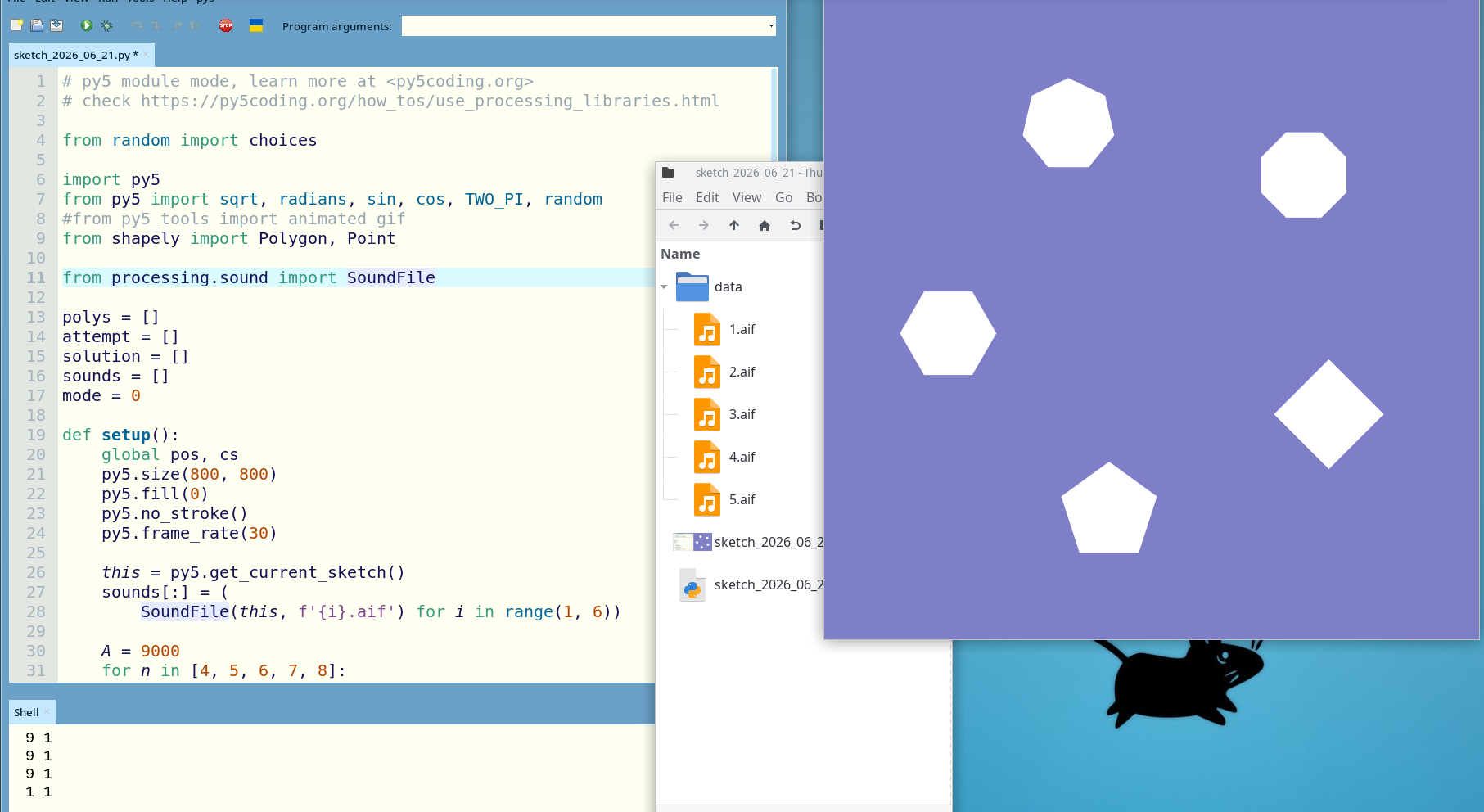Click the Resume debugger icon
This screenshot has height=812, width=1484.
pyautogui.click(x=196, y=25)
